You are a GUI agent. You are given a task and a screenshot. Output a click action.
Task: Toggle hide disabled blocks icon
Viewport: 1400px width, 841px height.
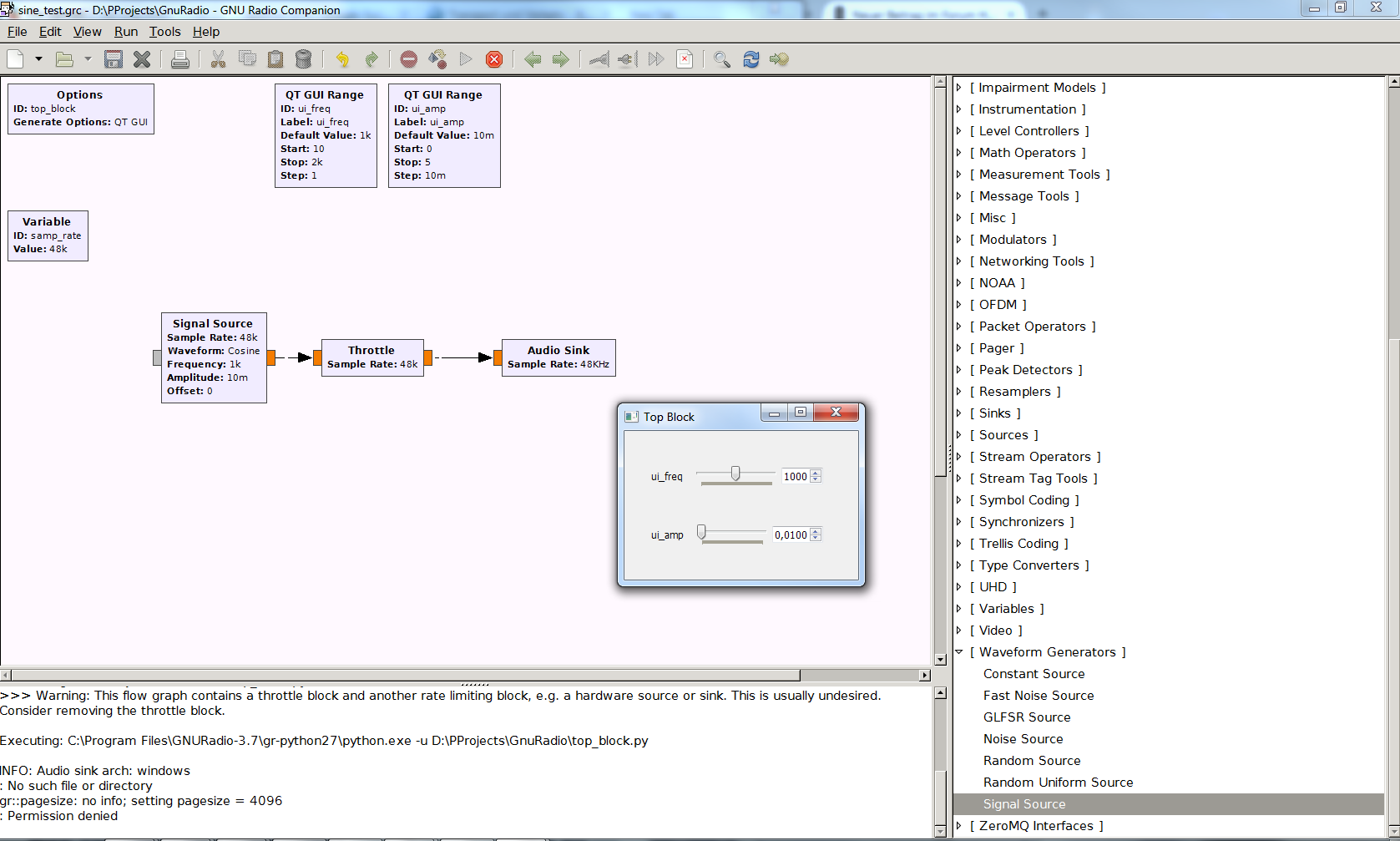[685, 59]
